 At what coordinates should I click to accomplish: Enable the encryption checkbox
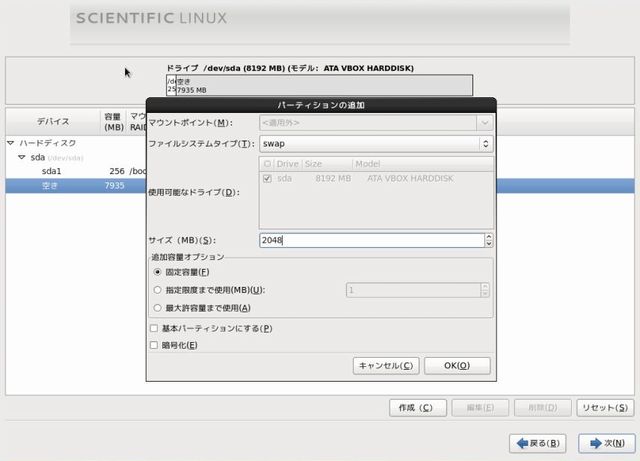[153, 346]
